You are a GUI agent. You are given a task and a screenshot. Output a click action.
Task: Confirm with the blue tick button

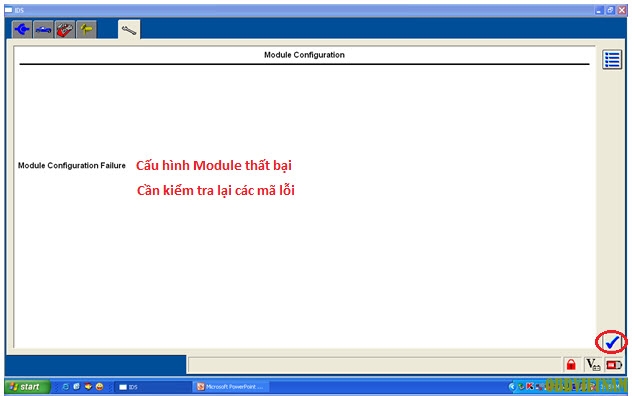pyautogui.click(x=612, y=342)
